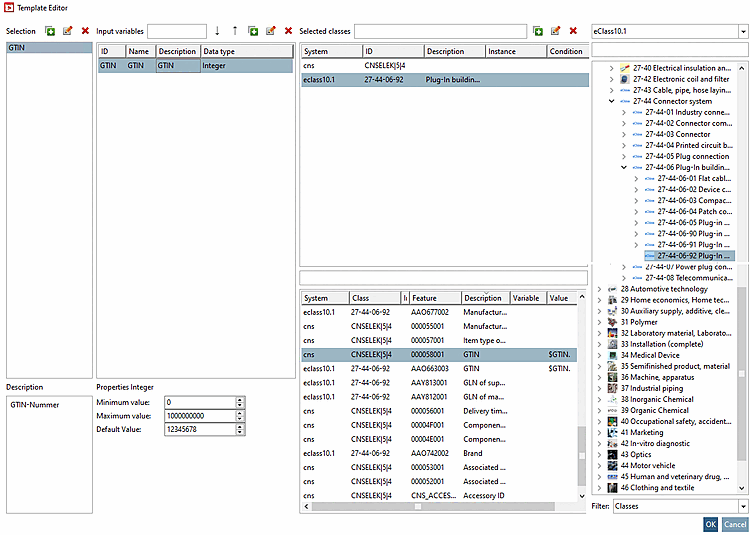Add selected class with green plus icon
The width and height of the screenshot is (750, 535).
538,32
